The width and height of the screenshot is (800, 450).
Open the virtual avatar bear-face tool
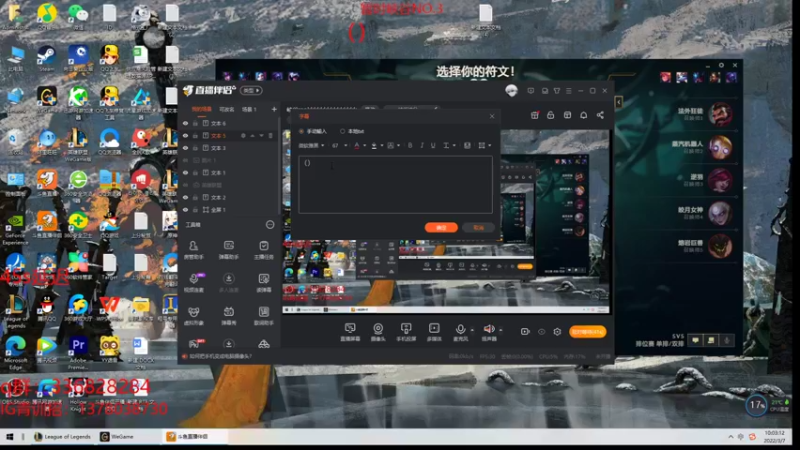coord(193,316)
